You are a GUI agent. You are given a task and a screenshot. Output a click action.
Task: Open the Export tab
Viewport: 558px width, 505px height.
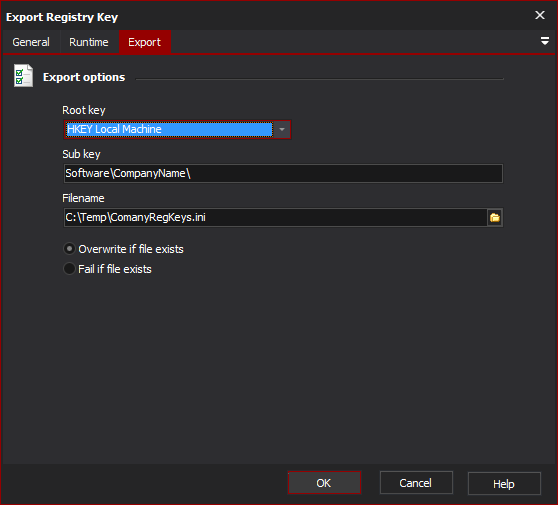click(144, 42)
